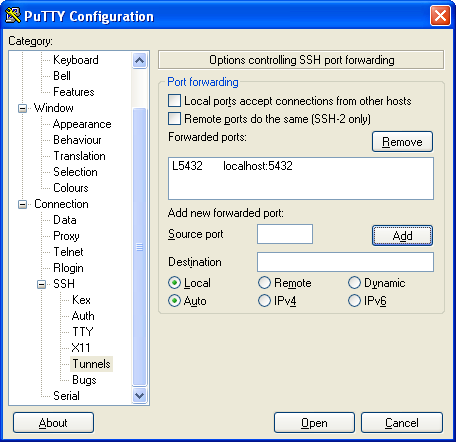Click the category list scrollbar thumb
This screenshot has width=456, height=442.
pyautogui.click(x=139, y=247)
